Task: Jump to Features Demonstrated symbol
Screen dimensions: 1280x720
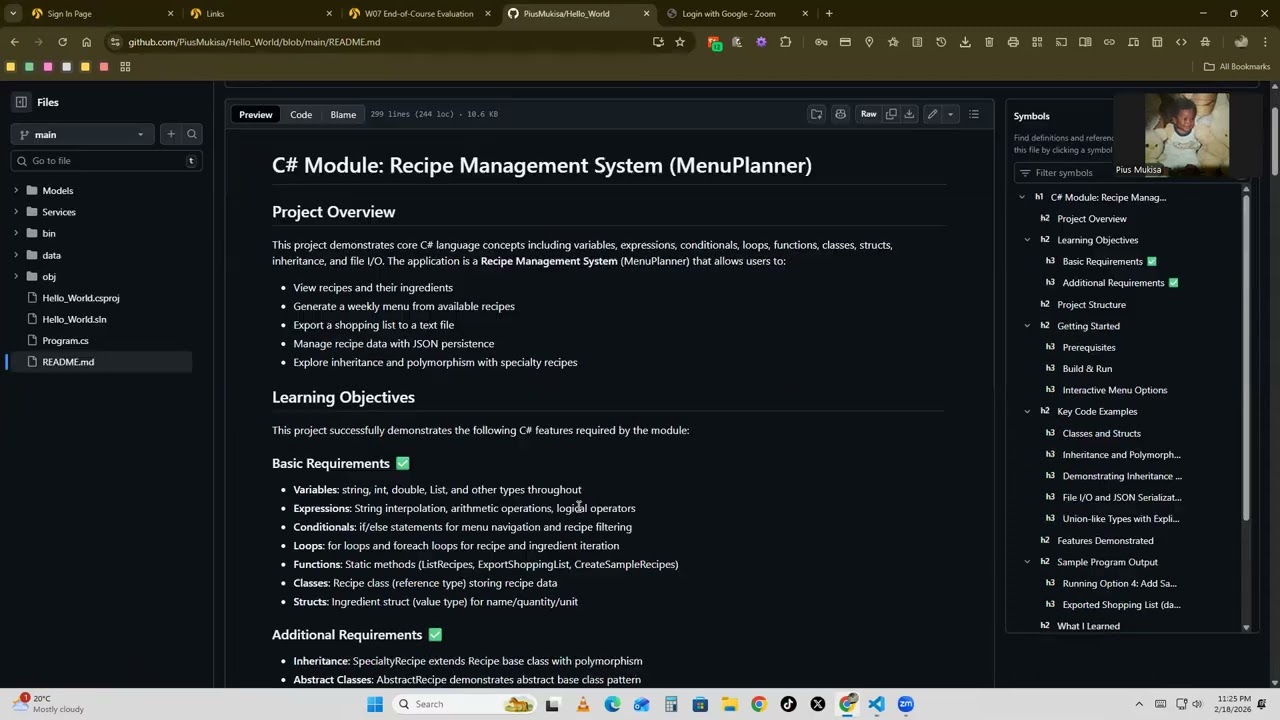Action: (1105, 541)
